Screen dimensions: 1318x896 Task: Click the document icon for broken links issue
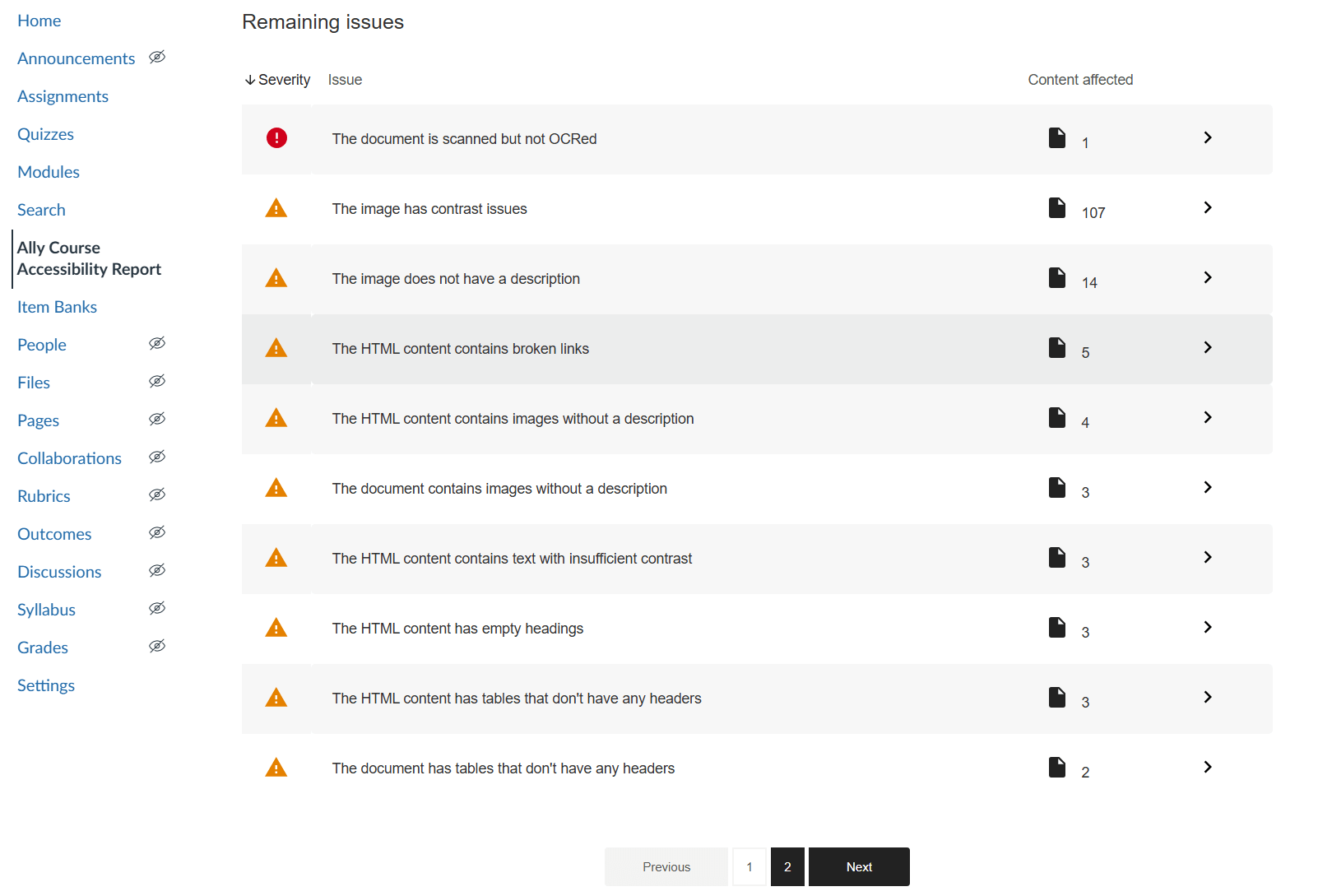[1057, 348]
